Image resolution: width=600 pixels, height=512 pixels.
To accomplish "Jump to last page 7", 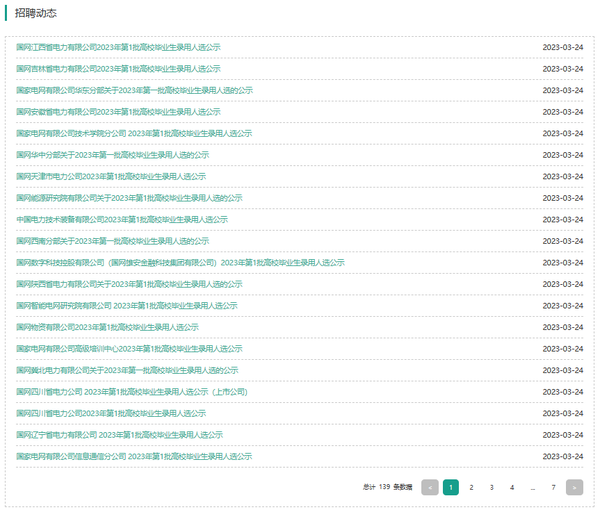I will tap(553, 487).
